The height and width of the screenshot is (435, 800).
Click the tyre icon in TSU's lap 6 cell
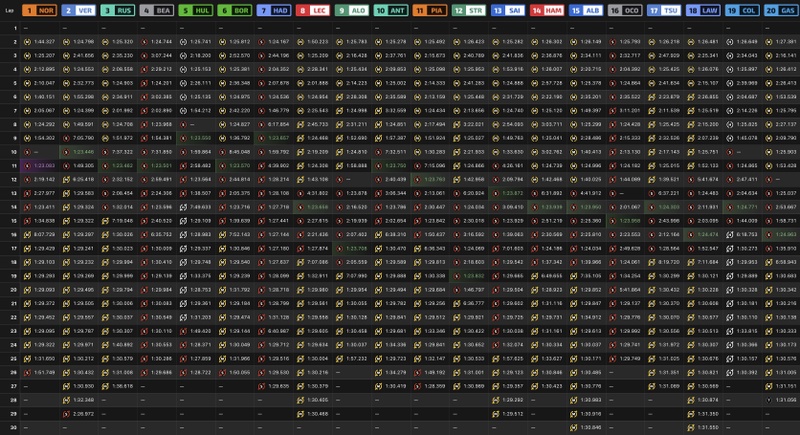[x=652, y=97]
